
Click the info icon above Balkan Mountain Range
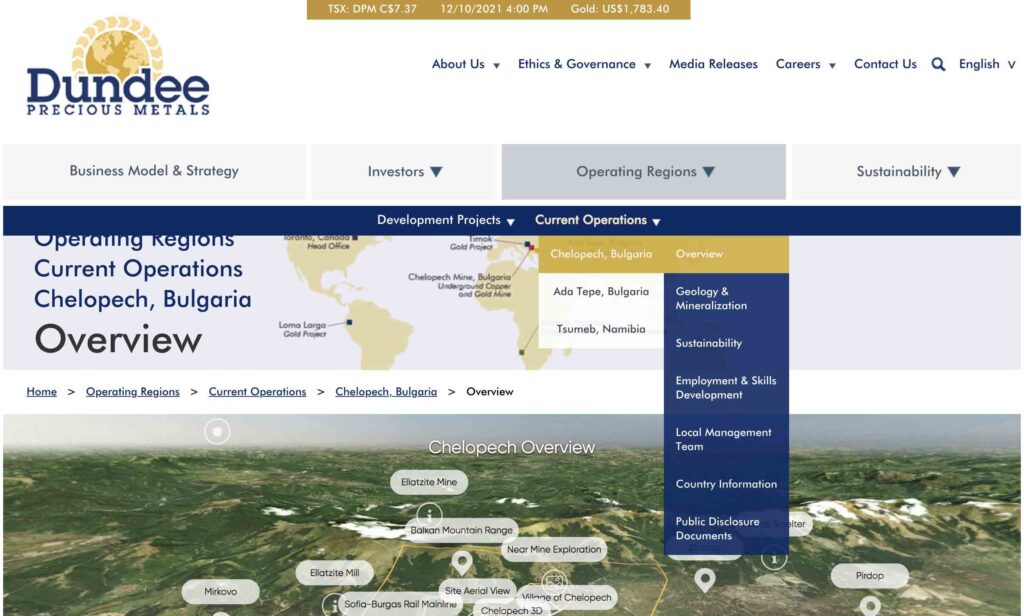click(x=429, y=514)
